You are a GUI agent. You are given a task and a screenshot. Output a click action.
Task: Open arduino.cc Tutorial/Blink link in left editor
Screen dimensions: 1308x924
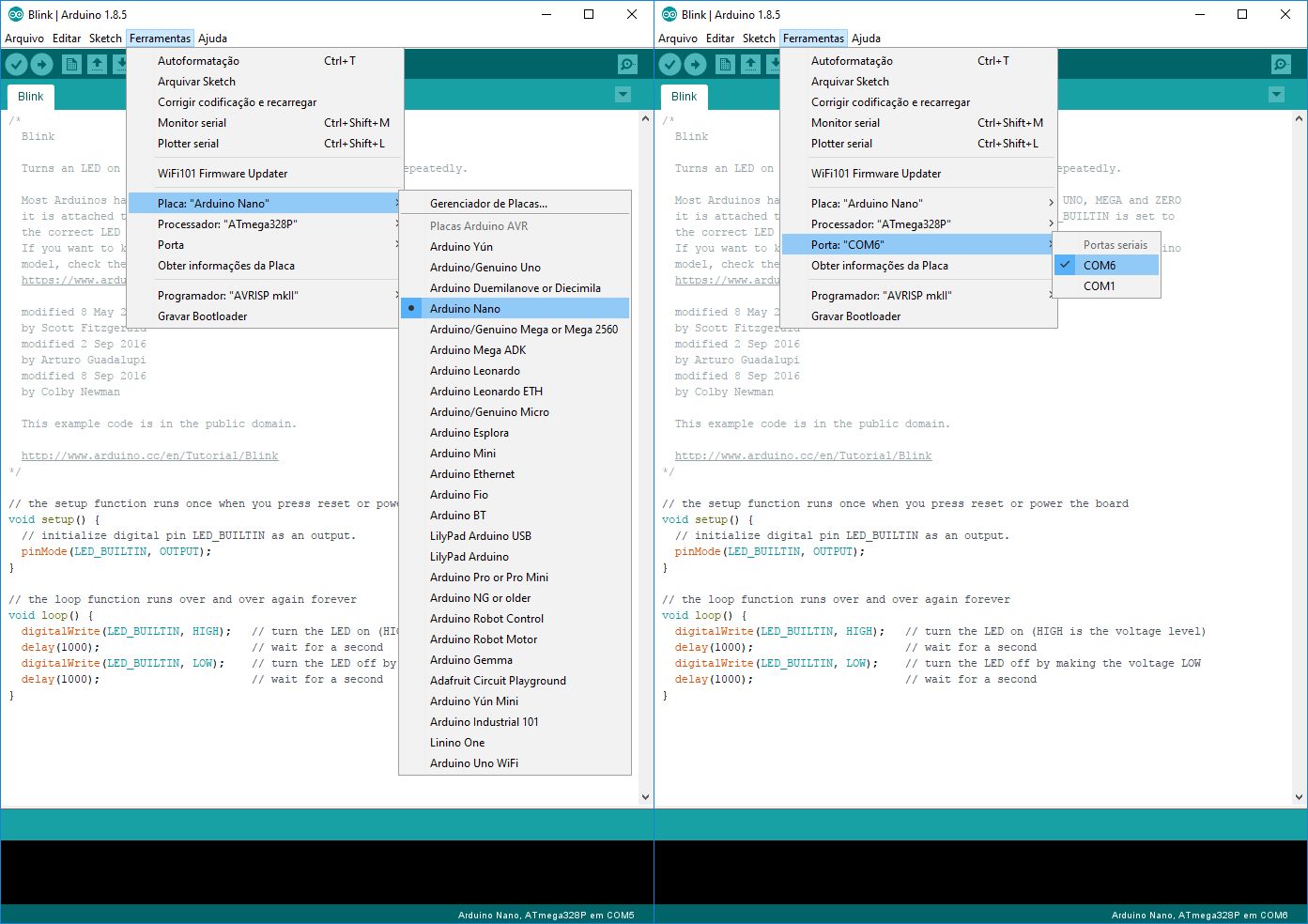pos(150,455)
